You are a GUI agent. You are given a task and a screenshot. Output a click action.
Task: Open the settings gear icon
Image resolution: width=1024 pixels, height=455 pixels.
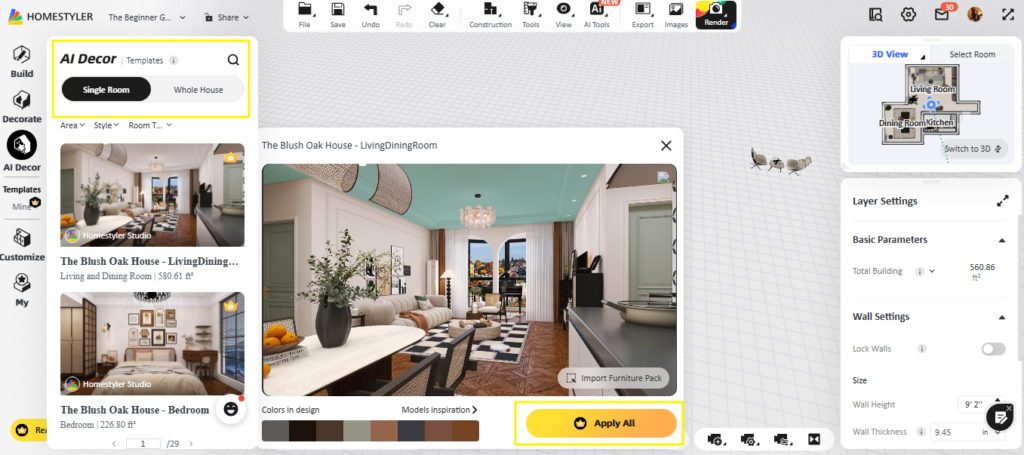point(908,14)
